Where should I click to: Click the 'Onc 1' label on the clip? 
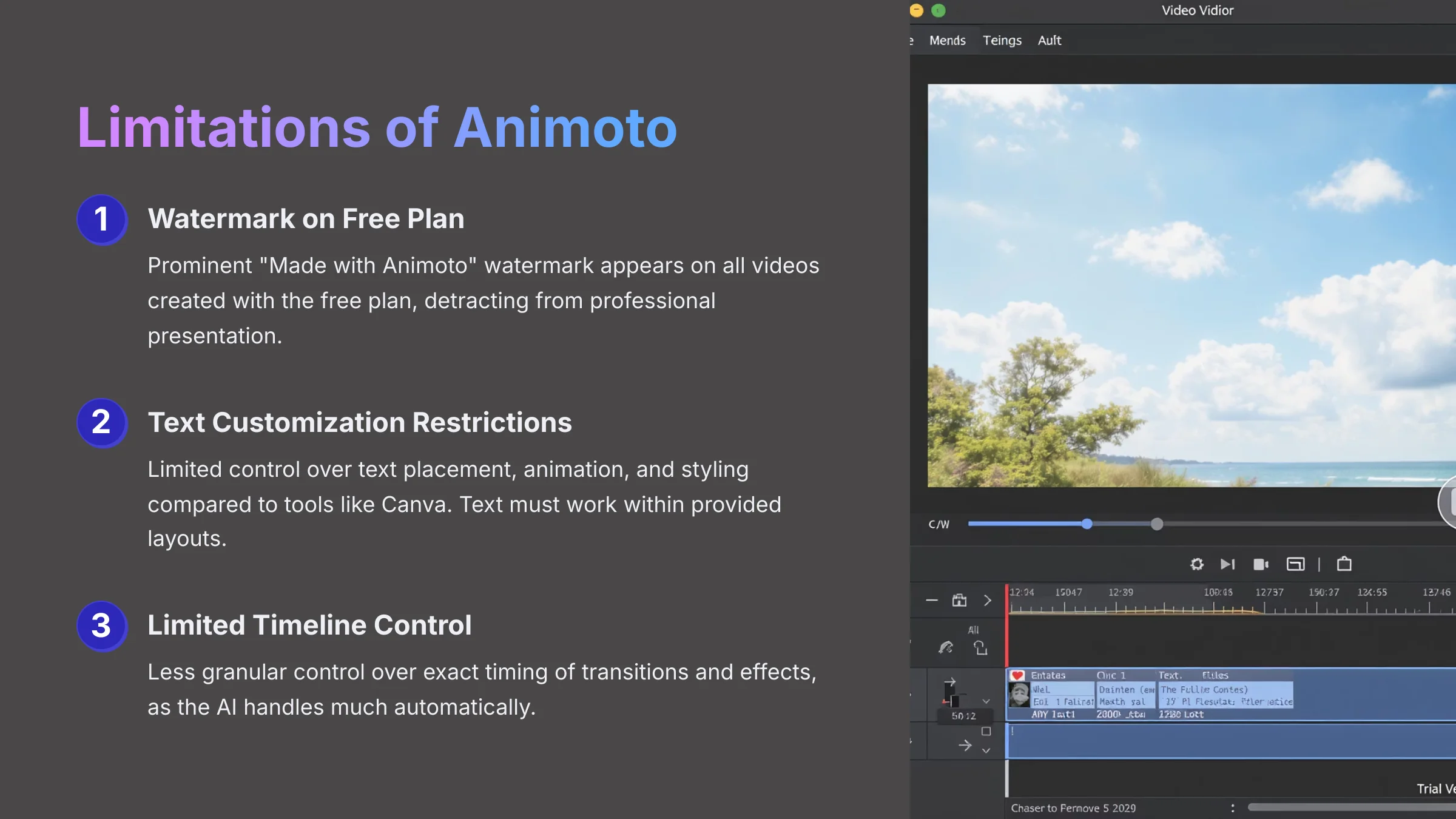1111,675
